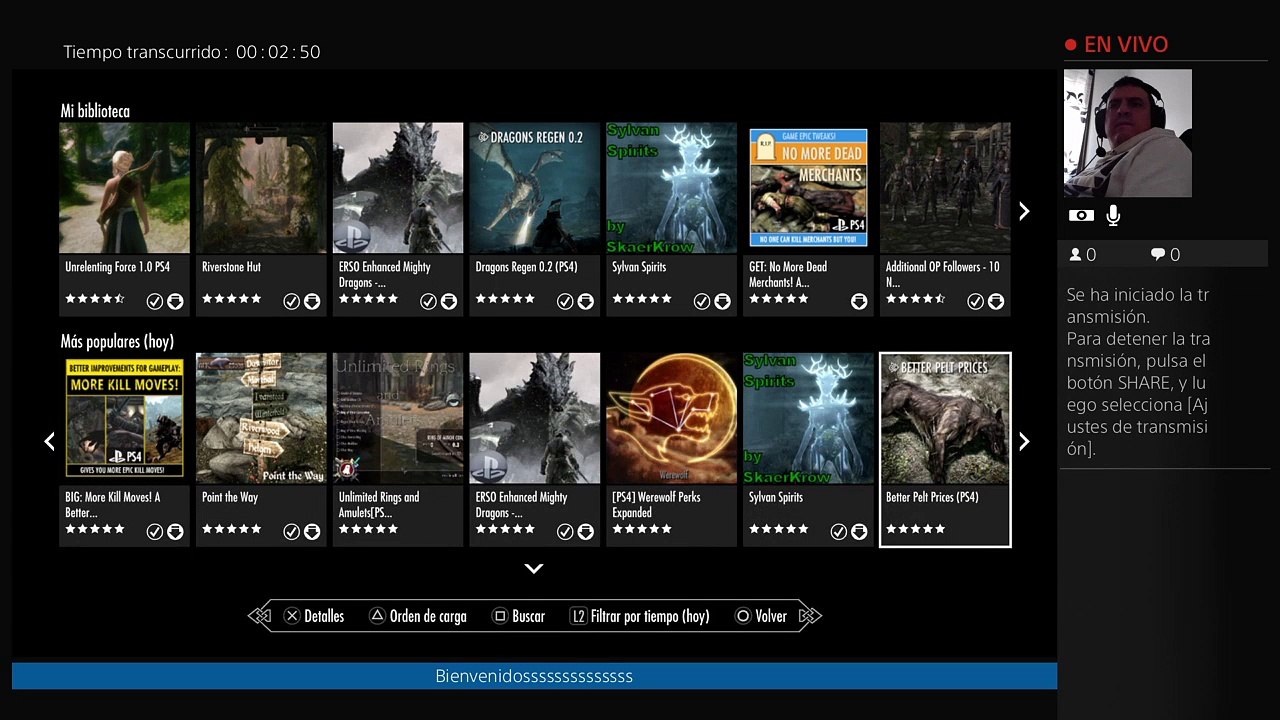
Task: Click the viewers count icon
Action: click(x=1076, y=255)
